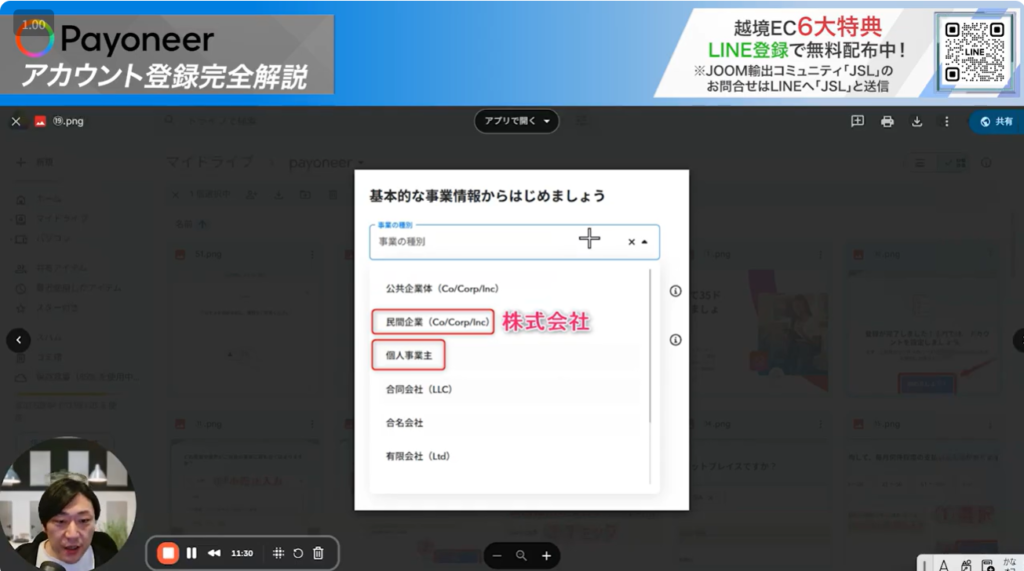Restart the recording with the circular arrow
Screen dimensions: 1024x571
pyautogui.click(x=298, y=553)
